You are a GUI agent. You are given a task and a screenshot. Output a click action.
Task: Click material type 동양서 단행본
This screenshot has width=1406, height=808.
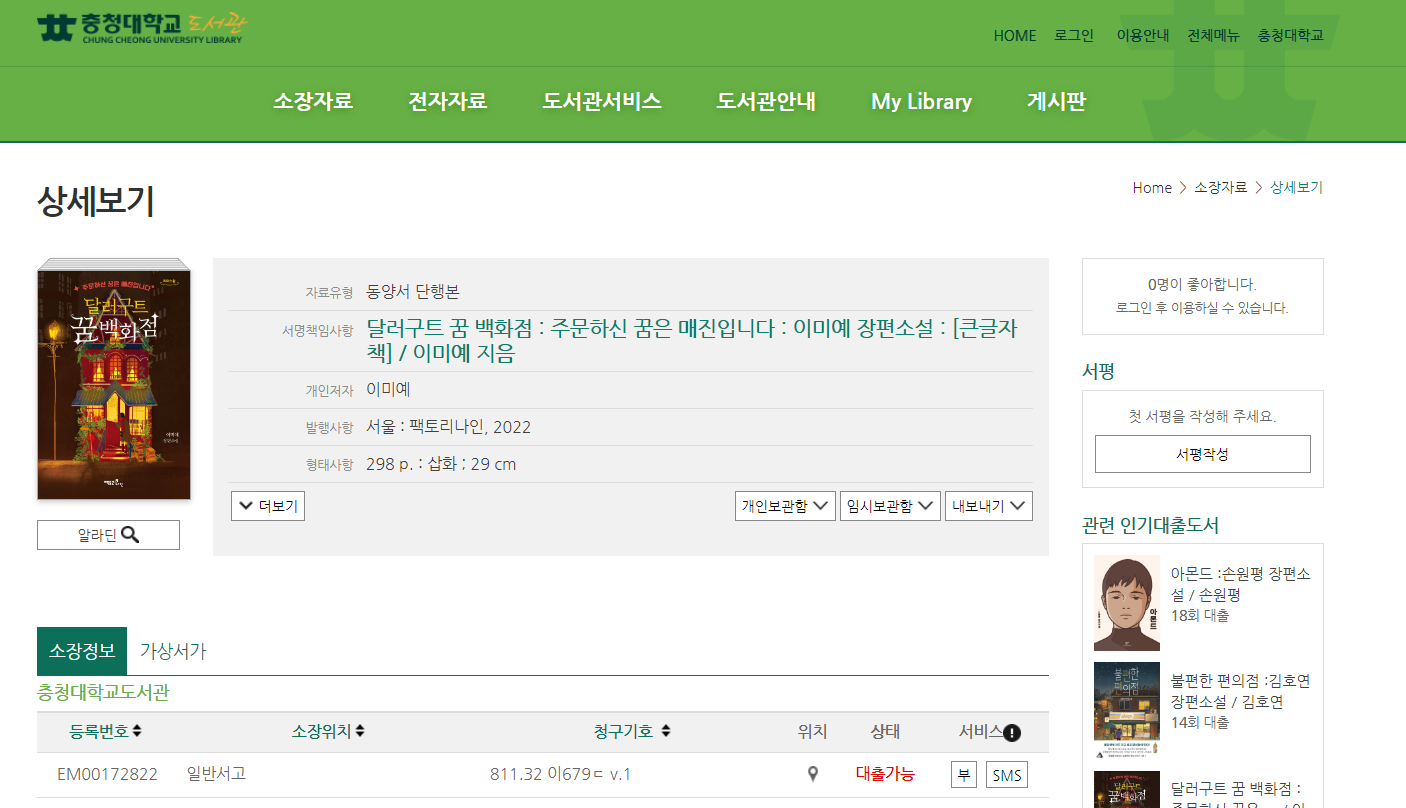(413, 292)
